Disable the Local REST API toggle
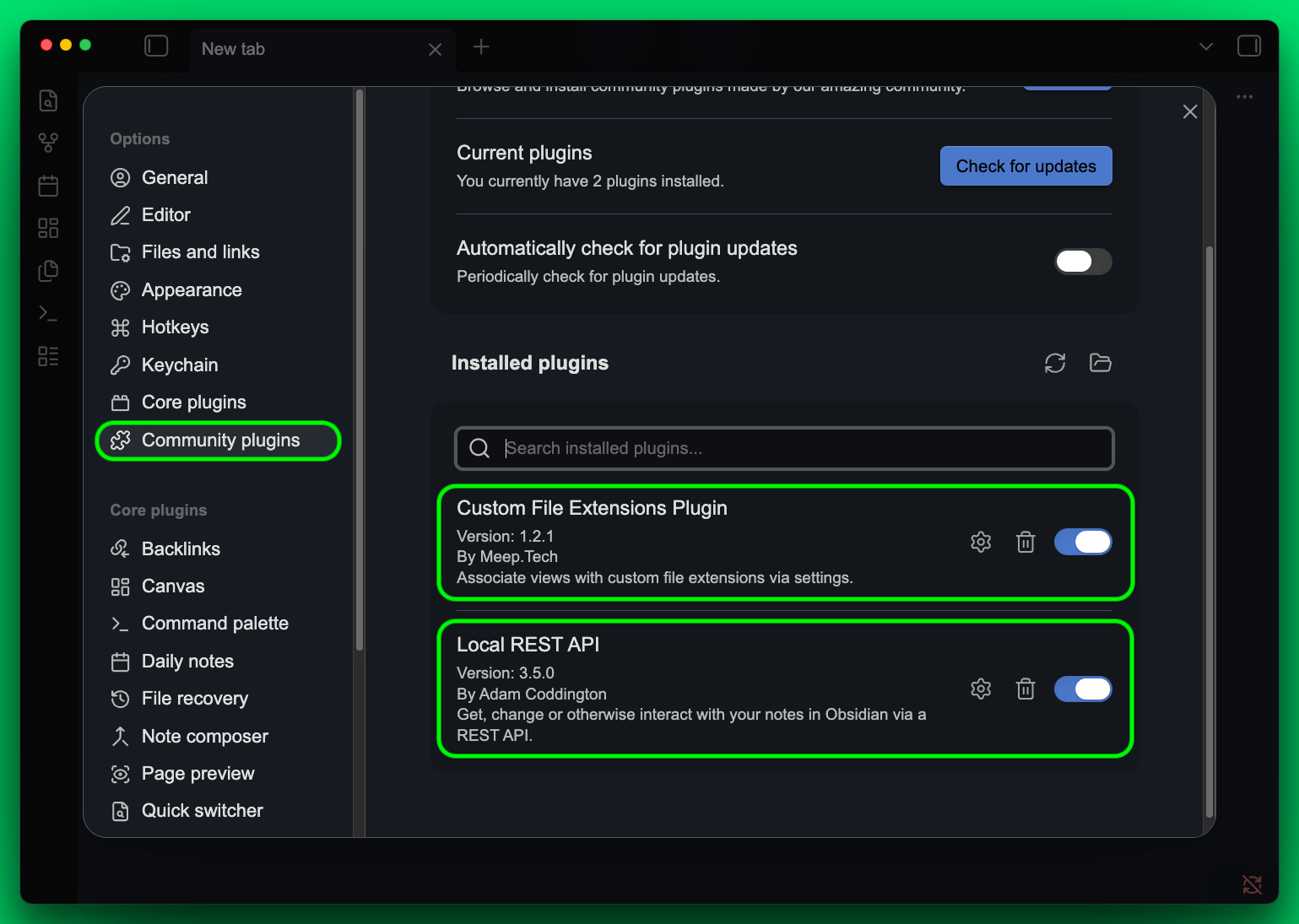 (x=1083, y=689)
